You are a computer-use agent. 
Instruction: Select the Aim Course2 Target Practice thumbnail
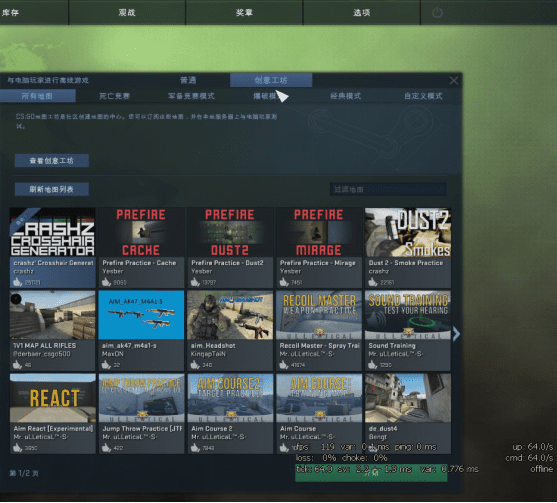point(230,398)
